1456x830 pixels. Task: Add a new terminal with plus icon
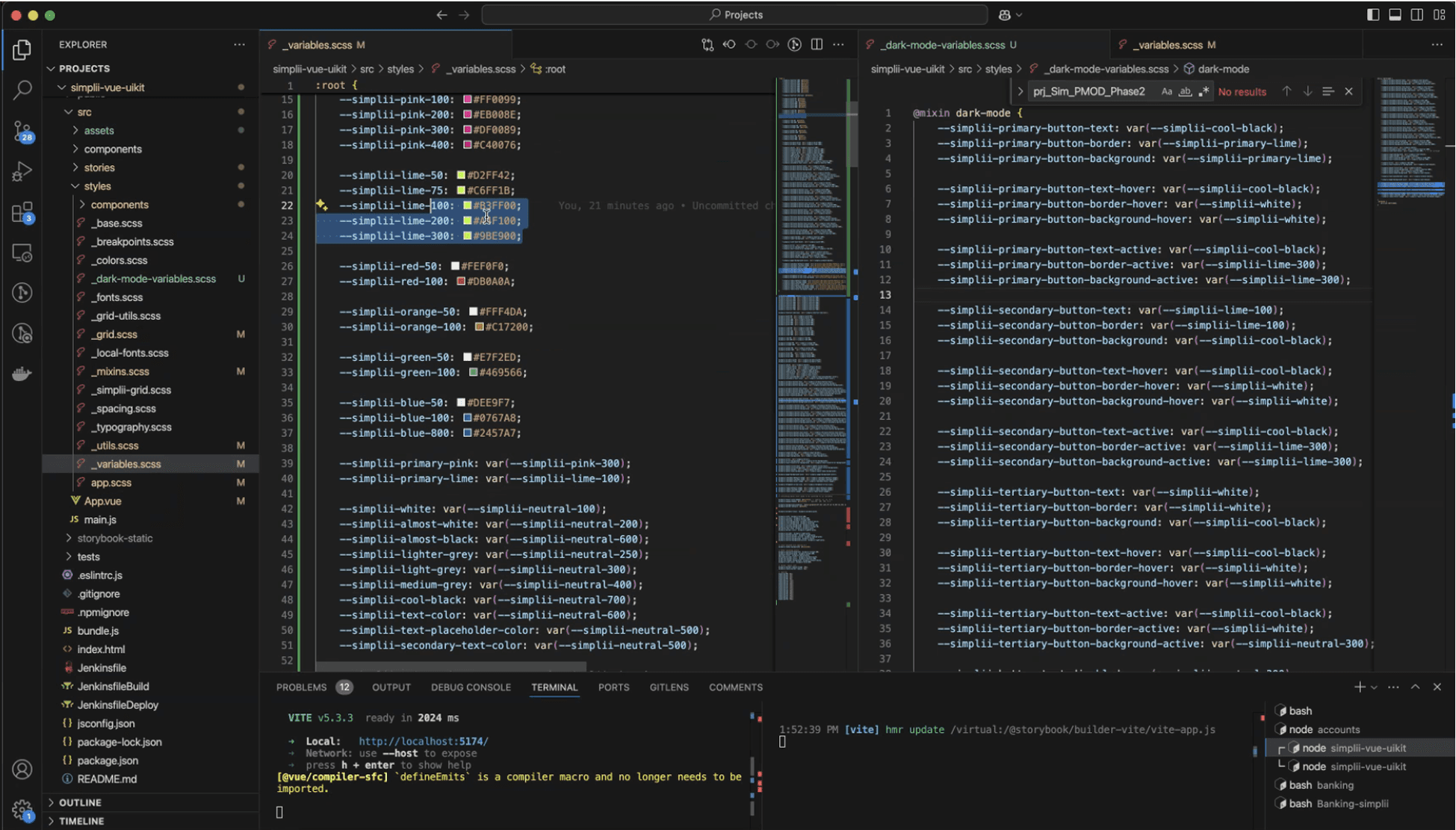pos(1359,687)
